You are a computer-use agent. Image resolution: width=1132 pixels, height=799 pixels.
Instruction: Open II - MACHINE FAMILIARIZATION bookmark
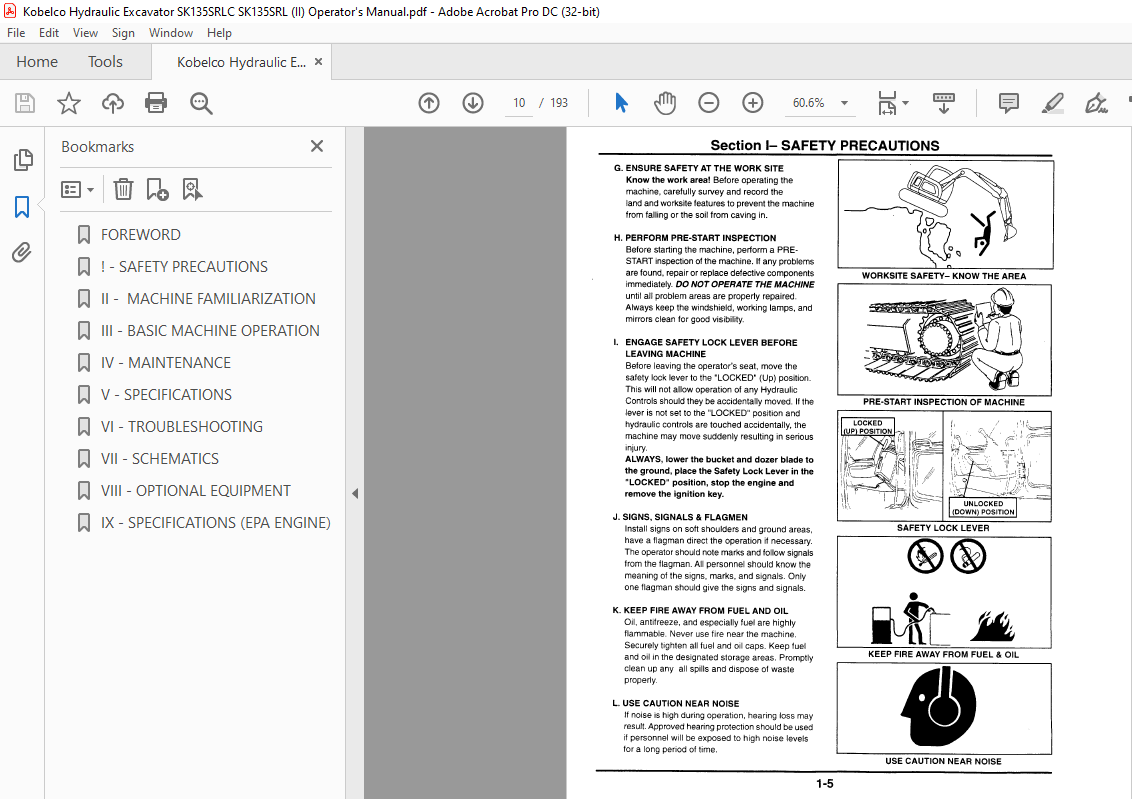coord(208,299)
